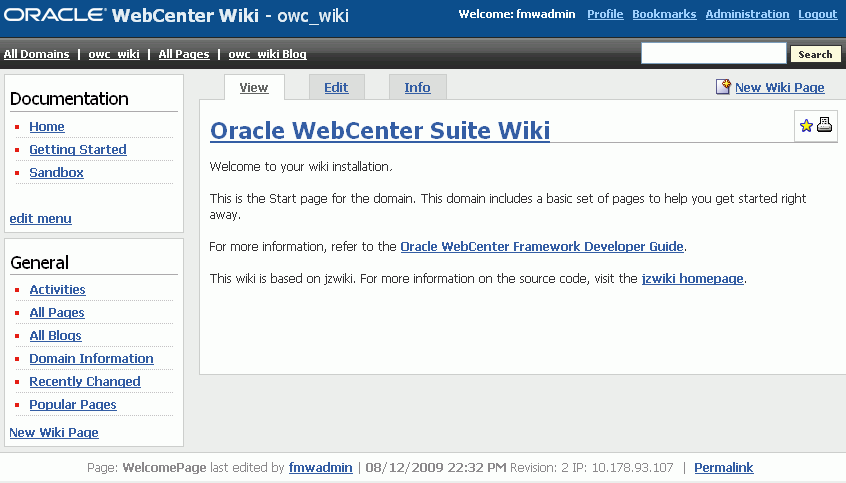
Task: Click the New Wiki Page link beside the tabs
Action: pos(780,87)
